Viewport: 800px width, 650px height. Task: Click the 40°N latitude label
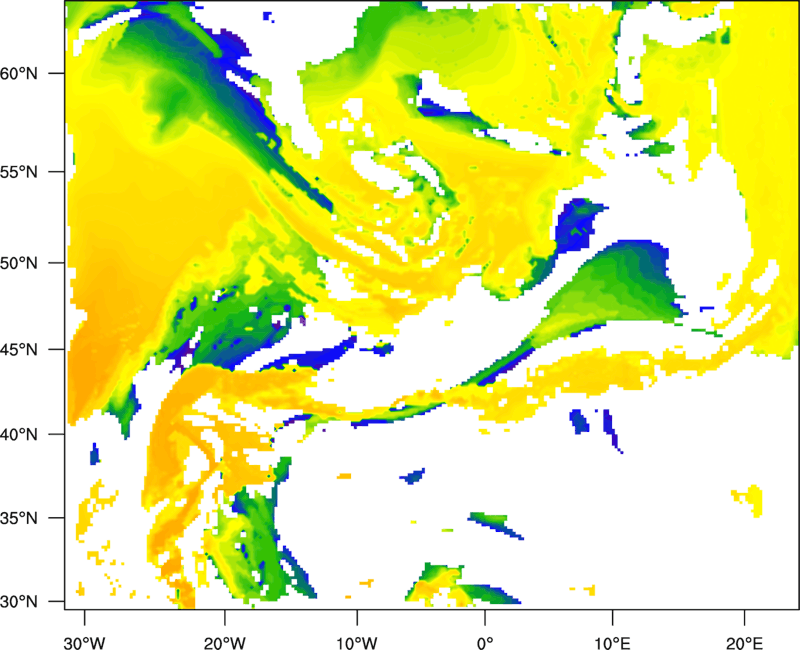point(19,435)
